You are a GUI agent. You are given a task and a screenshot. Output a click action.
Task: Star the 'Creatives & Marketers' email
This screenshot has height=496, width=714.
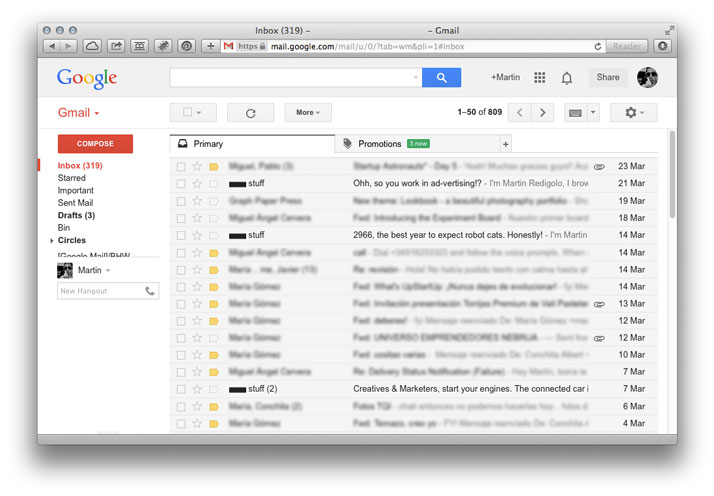pos(197,389)
